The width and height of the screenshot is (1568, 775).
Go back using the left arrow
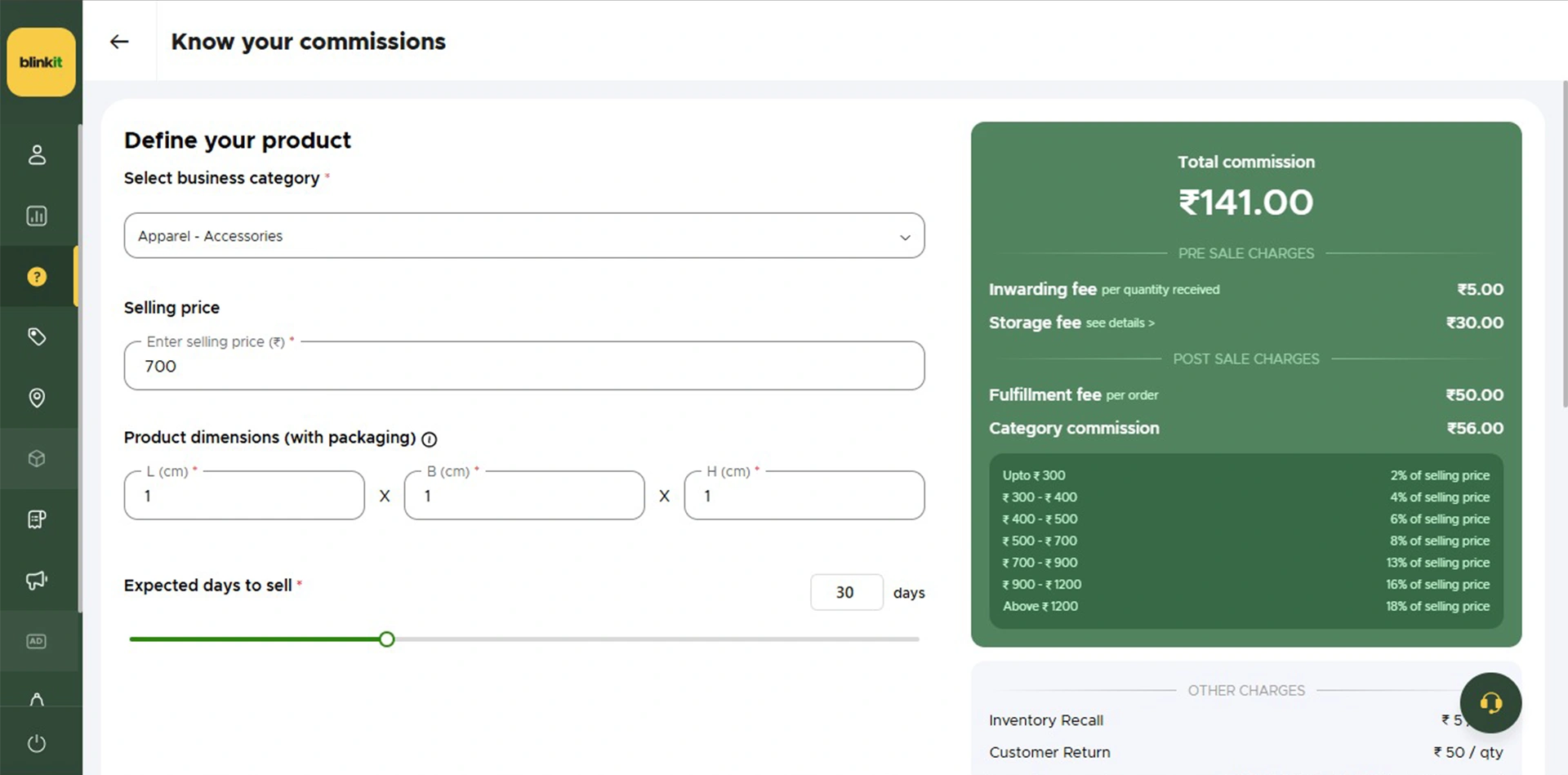tap(119, 42)
